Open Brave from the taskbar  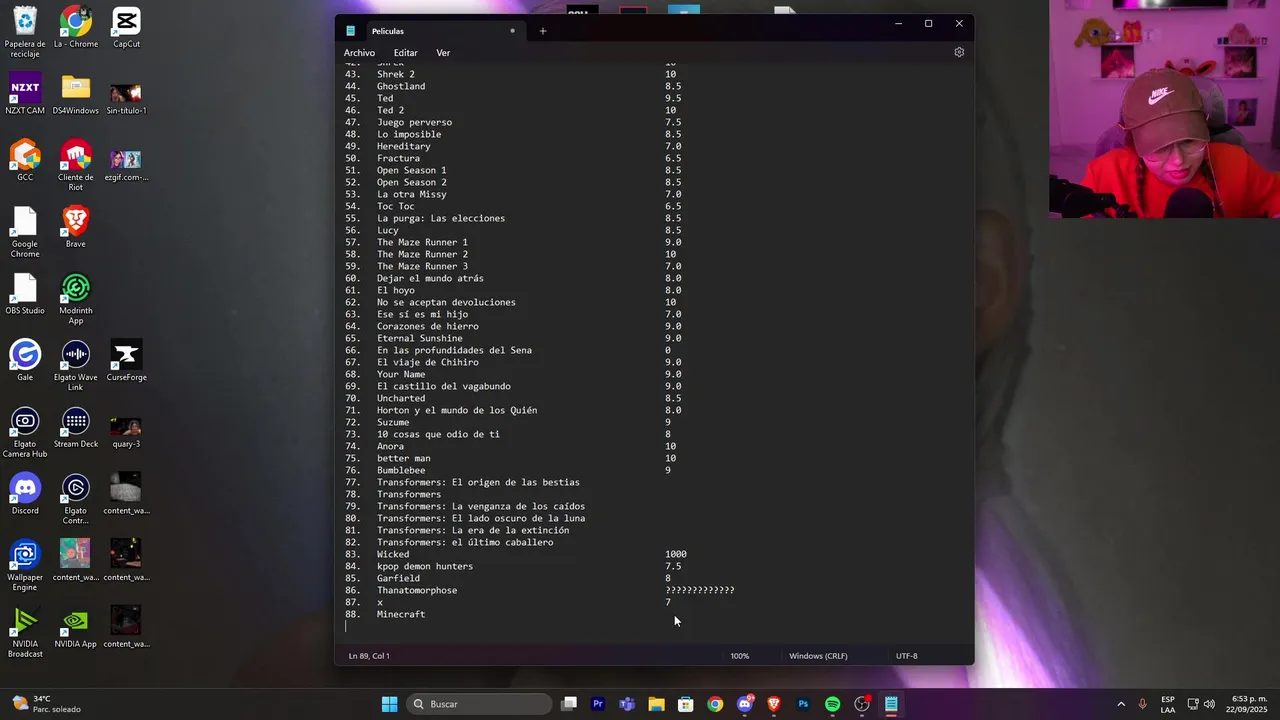pyautogui.click(x=774, y=704)
